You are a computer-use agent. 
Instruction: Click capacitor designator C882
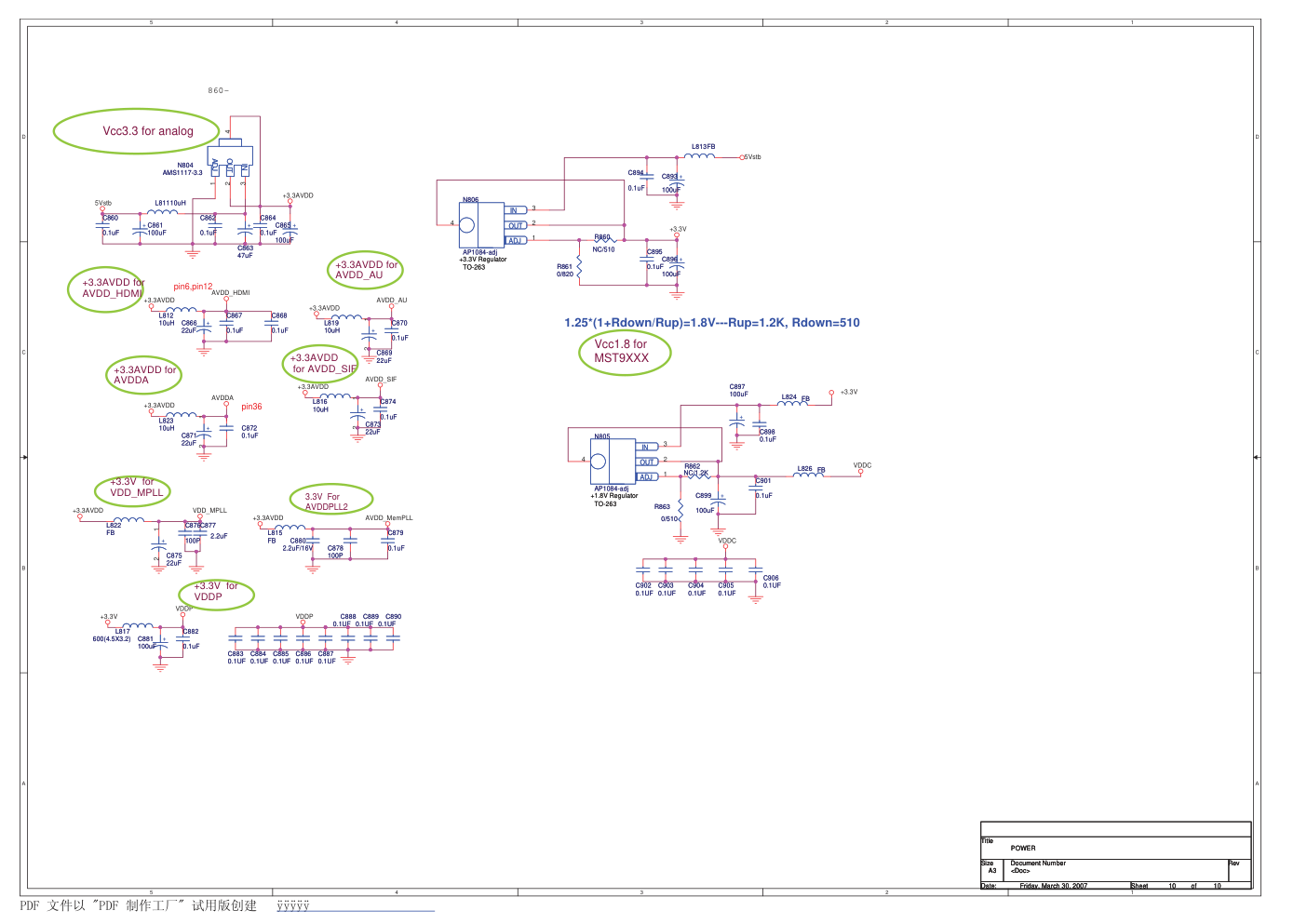pyautogui.click(x=191, y=632)
